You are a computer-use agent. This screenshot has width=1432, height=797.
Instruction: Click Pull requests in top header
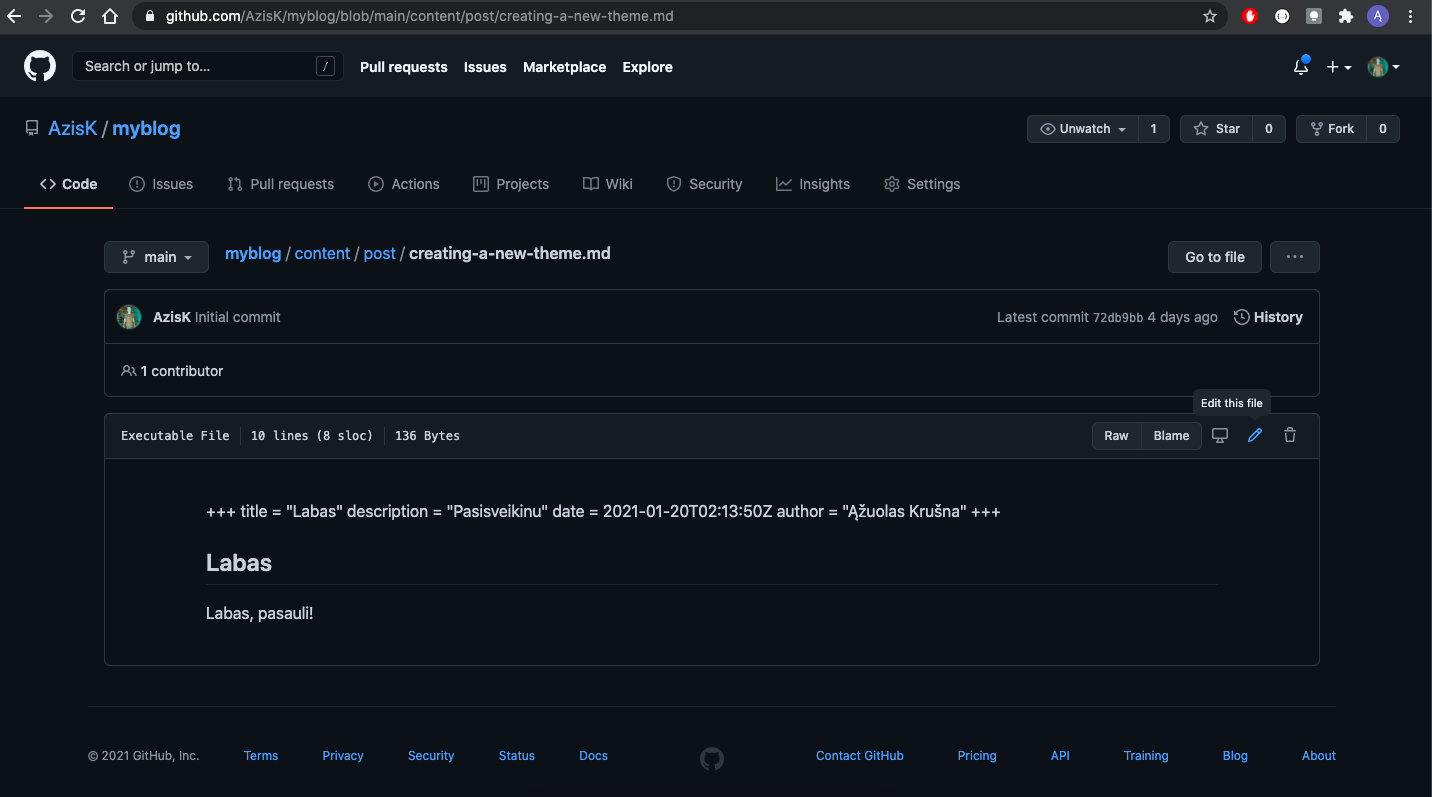[x=404, y=67]
